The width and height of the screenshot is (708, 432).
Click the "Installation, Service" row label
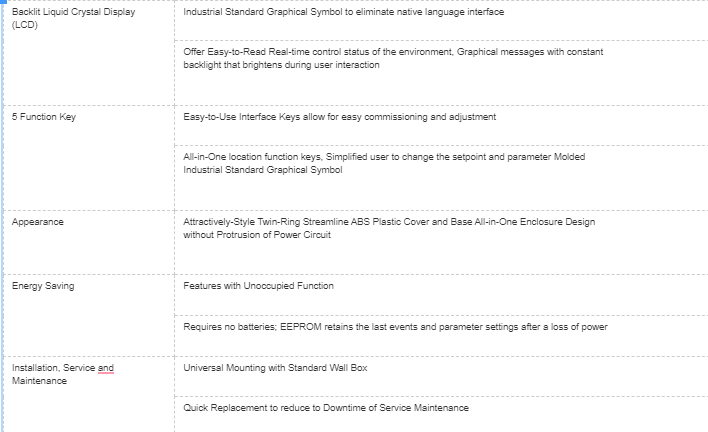coord(54,368)
